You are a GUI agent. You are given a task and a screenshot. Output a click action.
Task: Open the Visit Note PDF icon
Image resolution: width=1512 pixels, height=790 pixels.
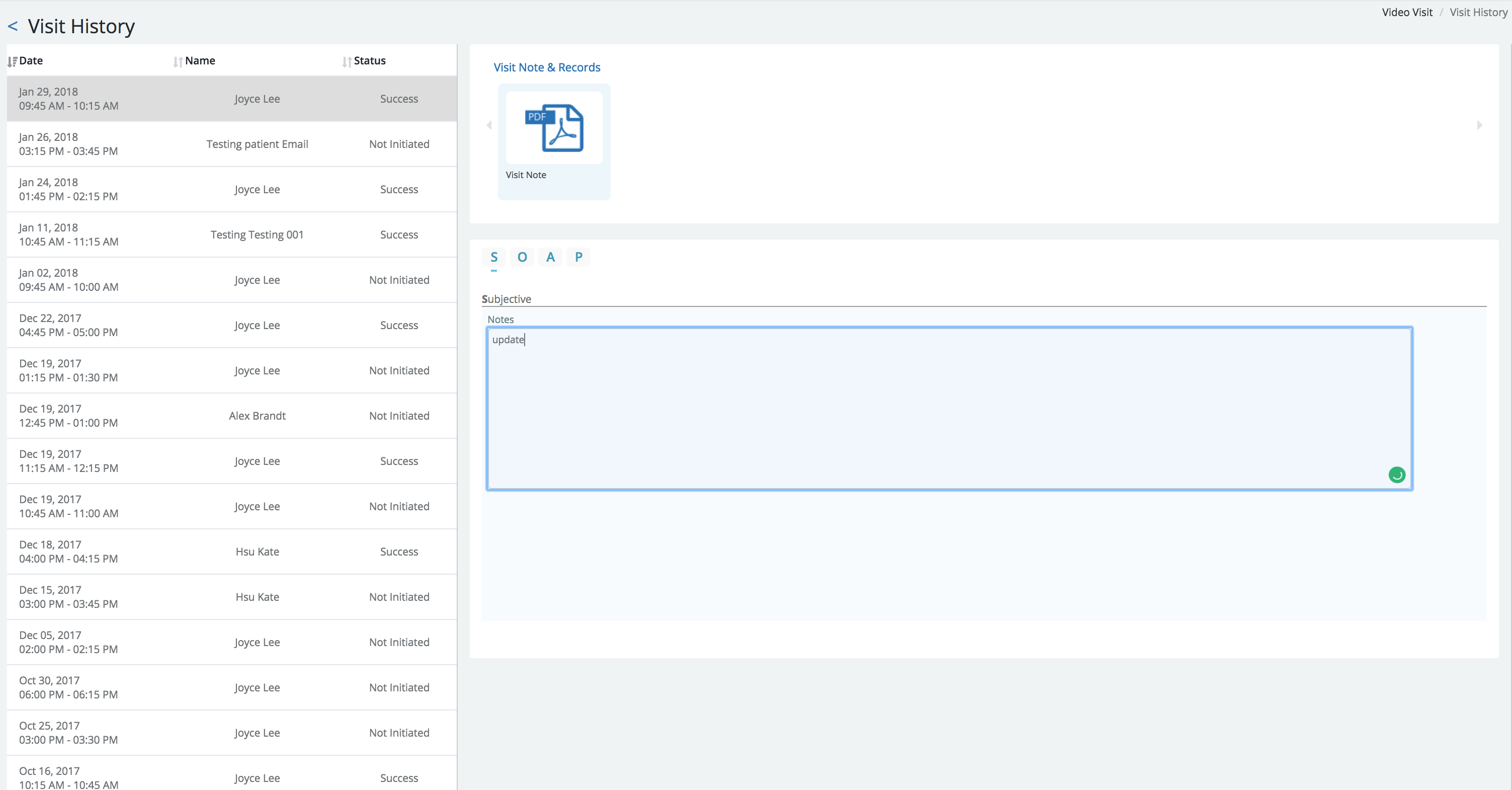pyautogui.click(x=554, y=128)
